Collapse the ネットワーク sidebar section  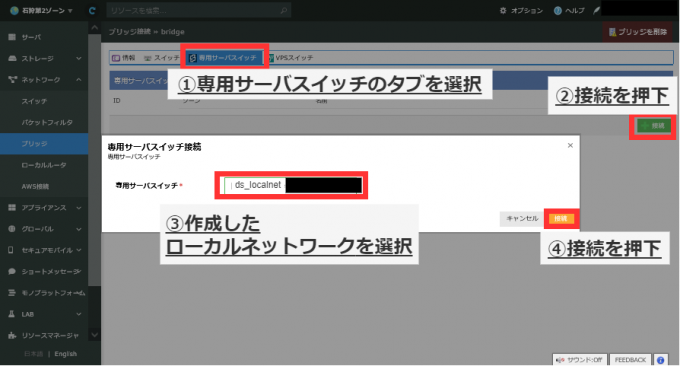(44, 79)
